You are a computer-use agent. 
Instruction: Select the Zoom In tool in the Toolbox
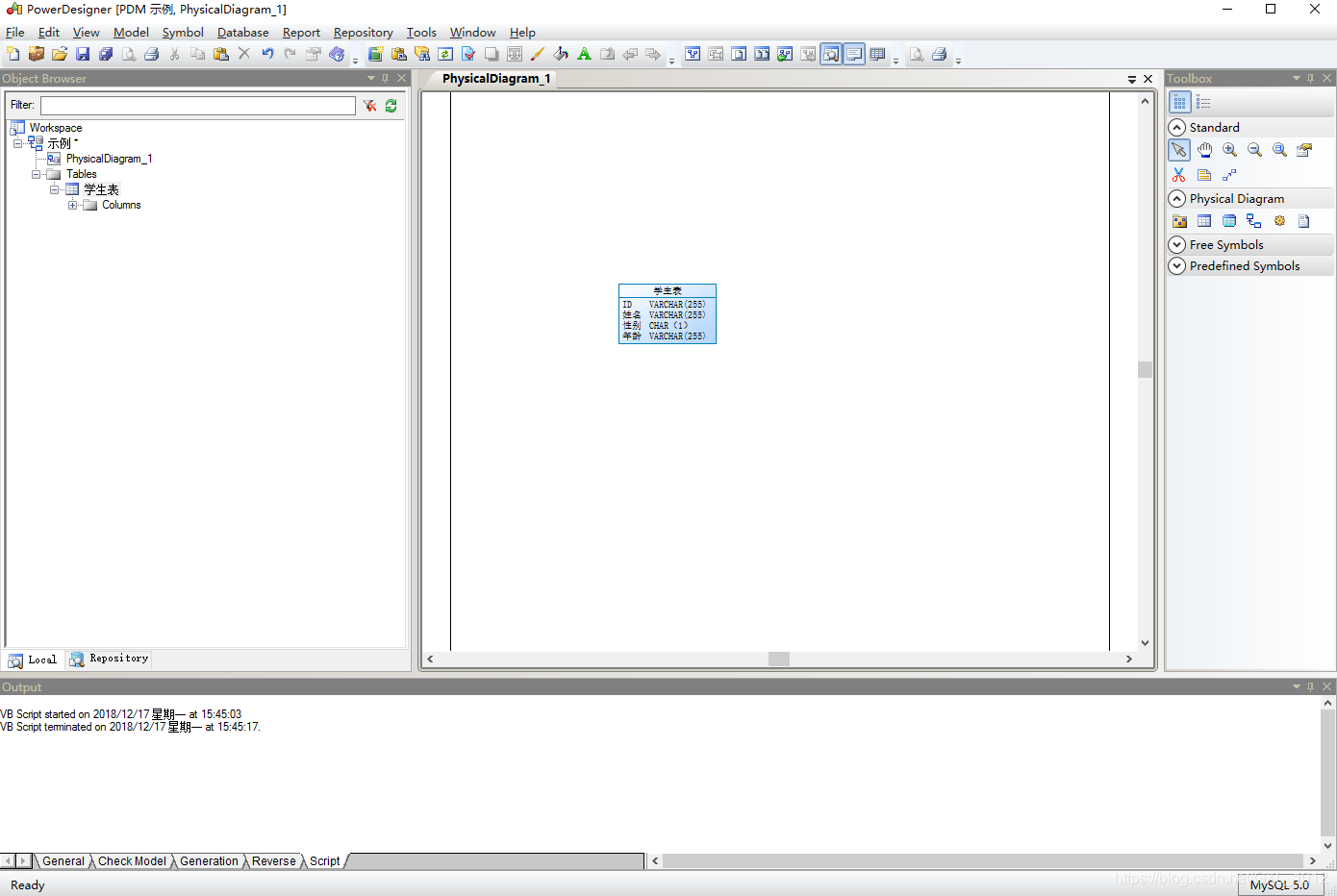(1229, 150)
